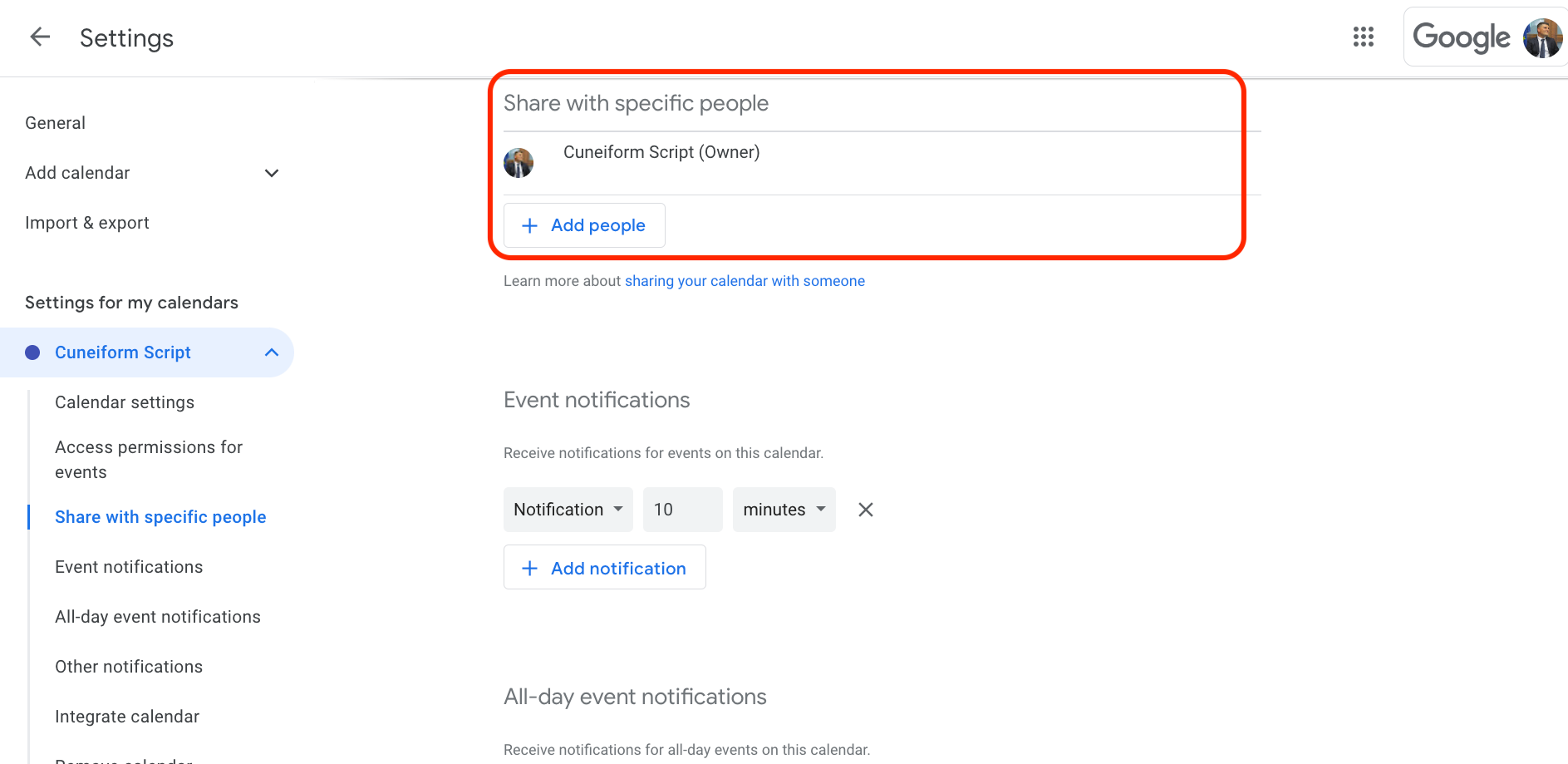This screenshot has height=764, width=1568.
Task: Open the Notification type dropdown
Action: (568, 509)
